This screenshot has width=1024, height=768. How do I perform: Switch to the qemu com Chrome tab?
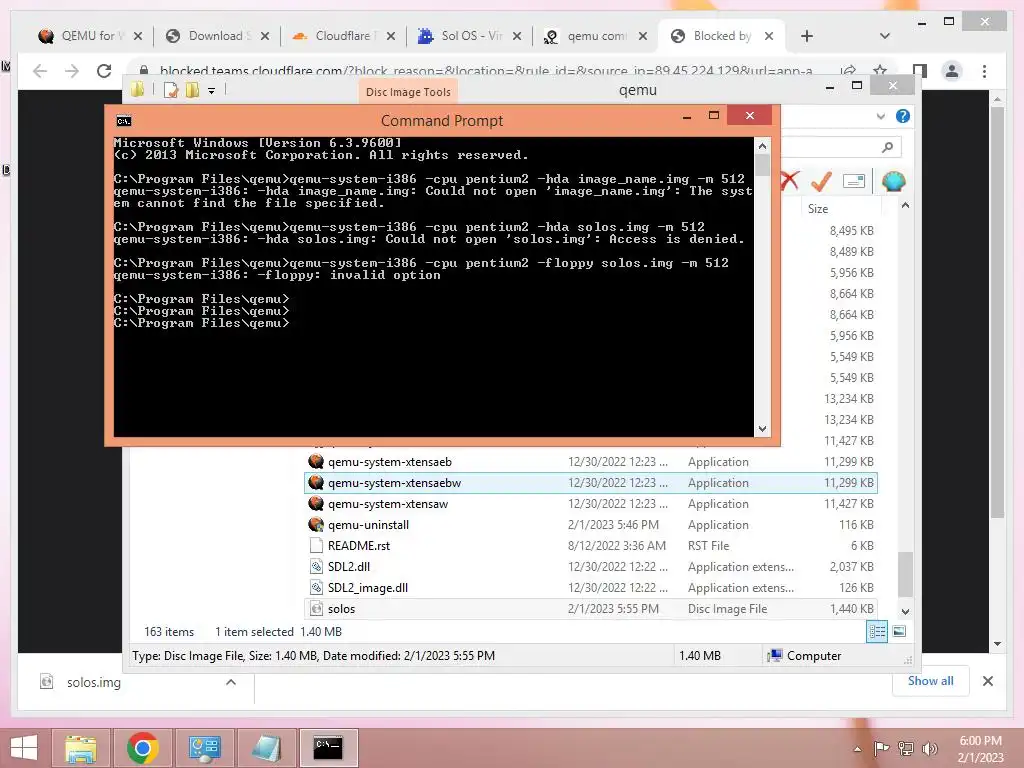point(596,36)
